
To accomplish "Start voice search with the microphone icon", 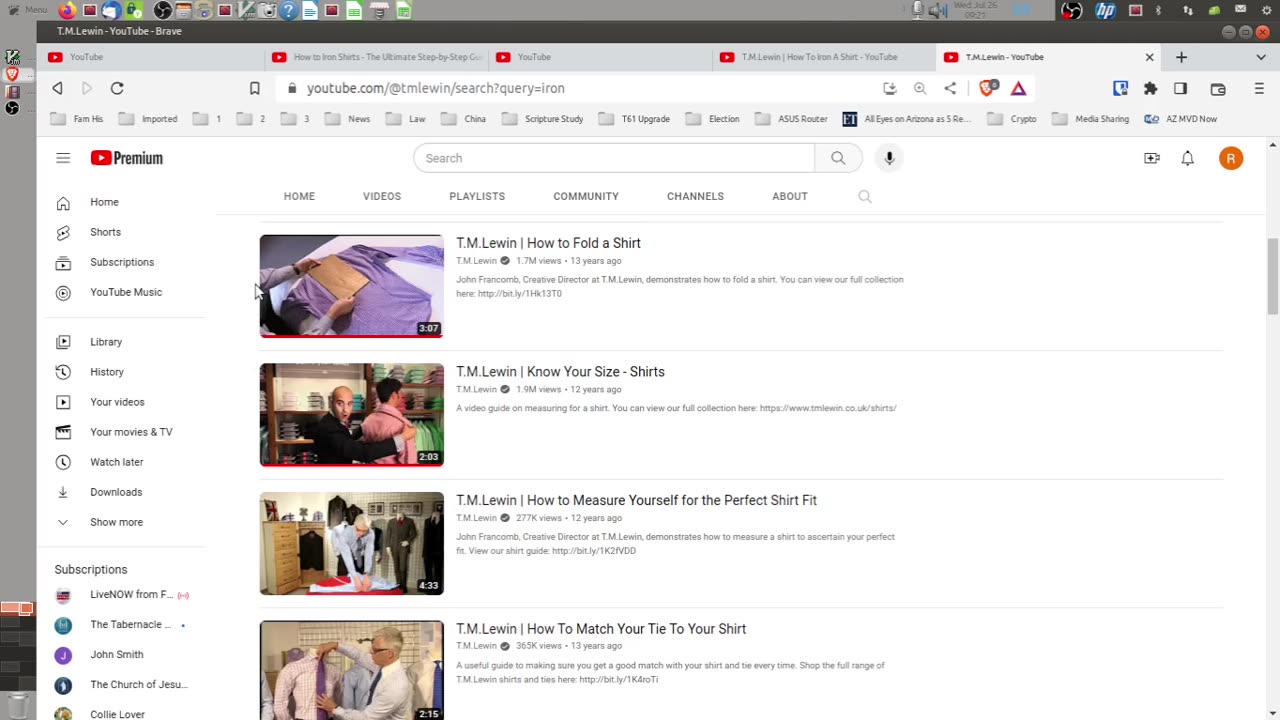I will coord(889,158).
